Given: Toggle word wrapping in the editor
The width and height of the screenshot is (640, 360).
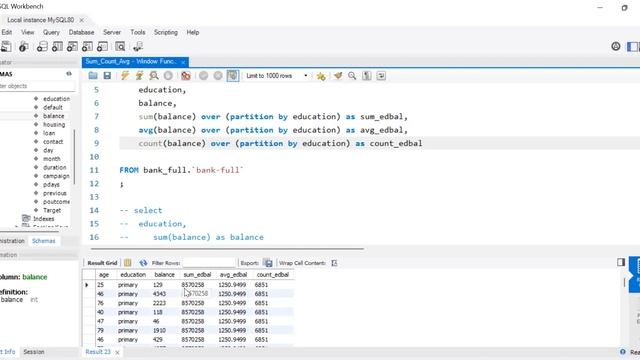Looking at the screenshot, I should tap(381, 76).
